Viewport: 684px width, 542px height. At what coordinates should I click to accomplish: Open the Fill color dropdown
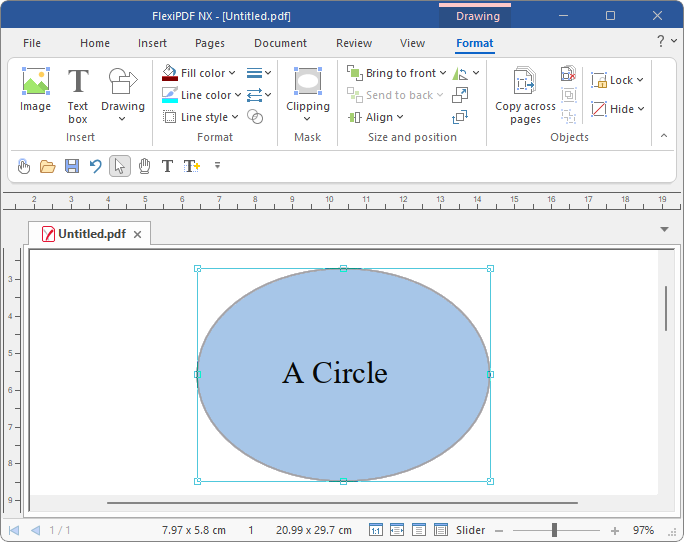pos(232,73)
